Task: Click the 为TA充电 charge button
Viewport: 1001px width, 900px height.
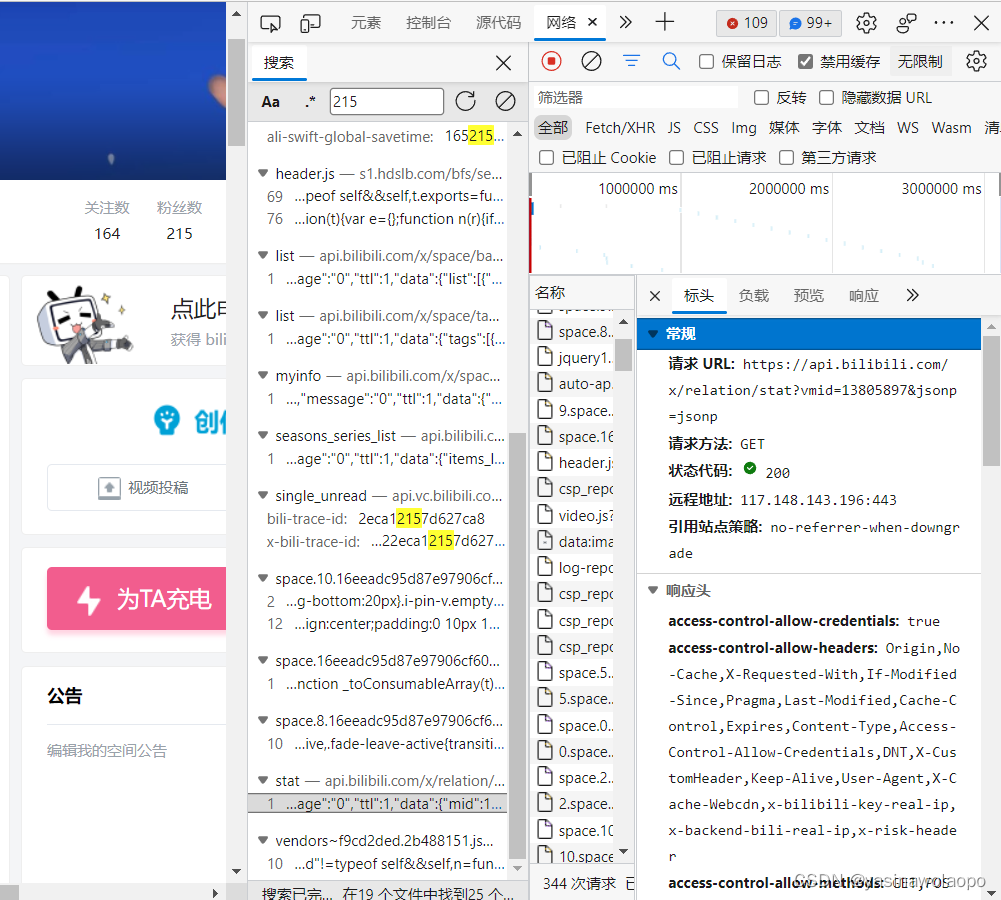Action: click(137, 599)
